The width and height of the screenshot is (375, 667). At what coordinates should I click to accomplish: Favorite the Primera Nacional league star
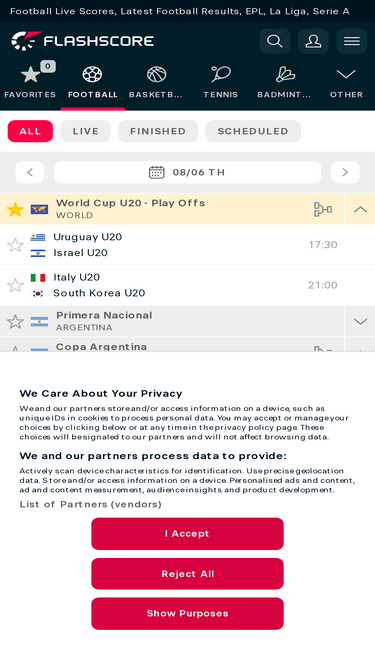[15, 322]
